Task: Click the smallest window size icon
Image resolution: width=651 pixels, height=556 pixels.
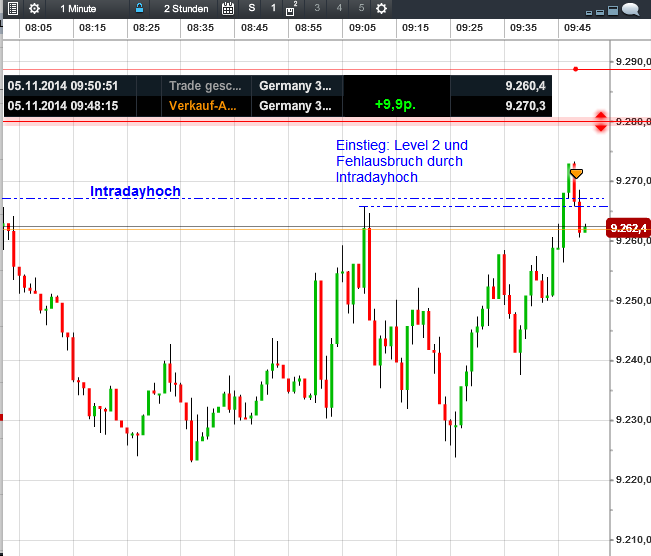Action: point(589,13)
